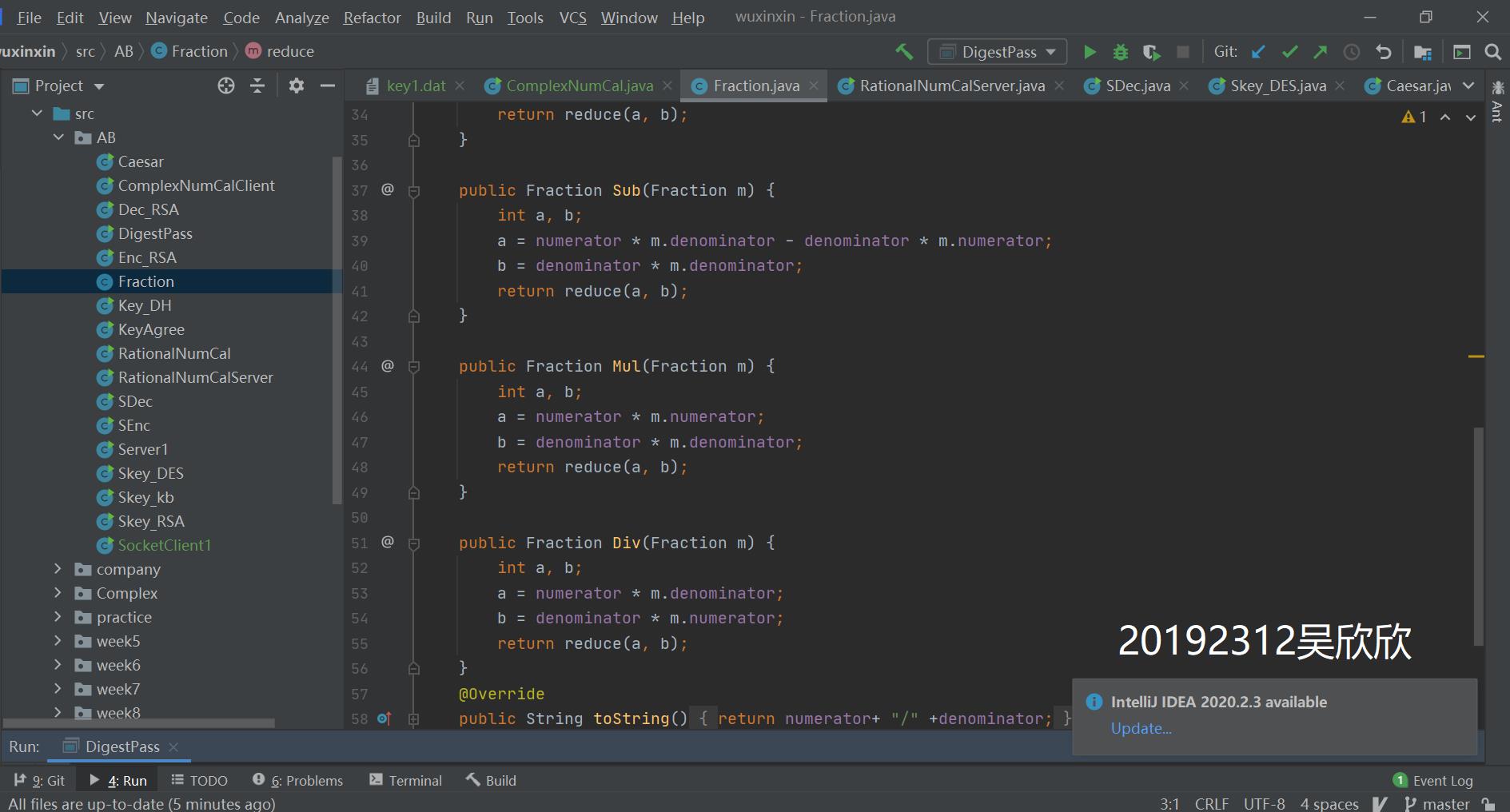This screenshot has height=812, width=1510.
Task: Open the TODO tool window
Action: pyautogui.click(x=199, y=781)
